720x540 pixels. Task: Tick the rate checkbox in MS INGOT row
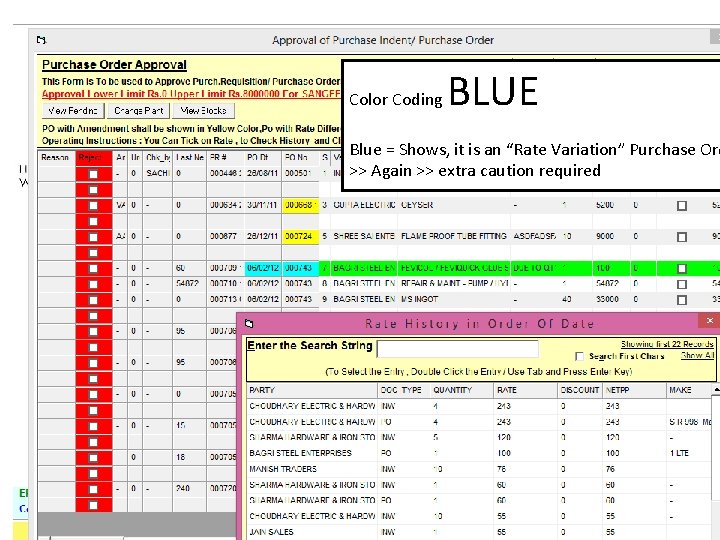point(682,300)
